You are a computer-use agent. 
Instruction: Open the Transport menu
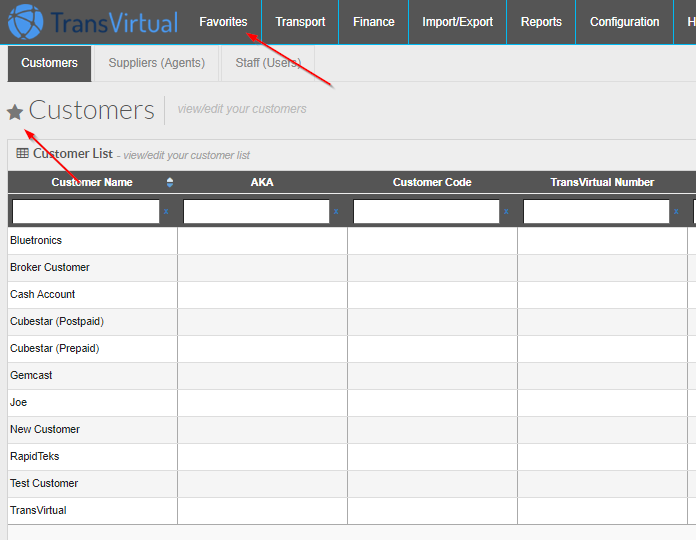(300, 22)
